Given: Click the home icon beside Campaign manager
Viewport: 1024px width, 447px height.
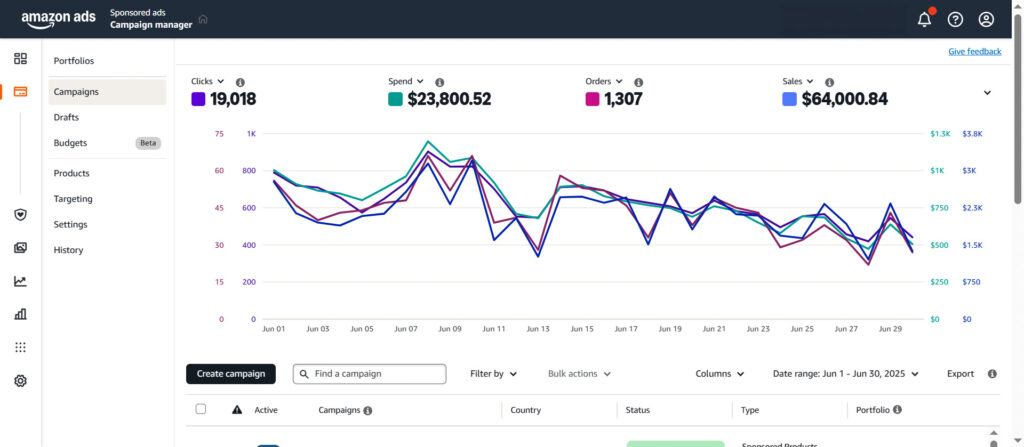Looking at the screenshot, I should 203,19.
